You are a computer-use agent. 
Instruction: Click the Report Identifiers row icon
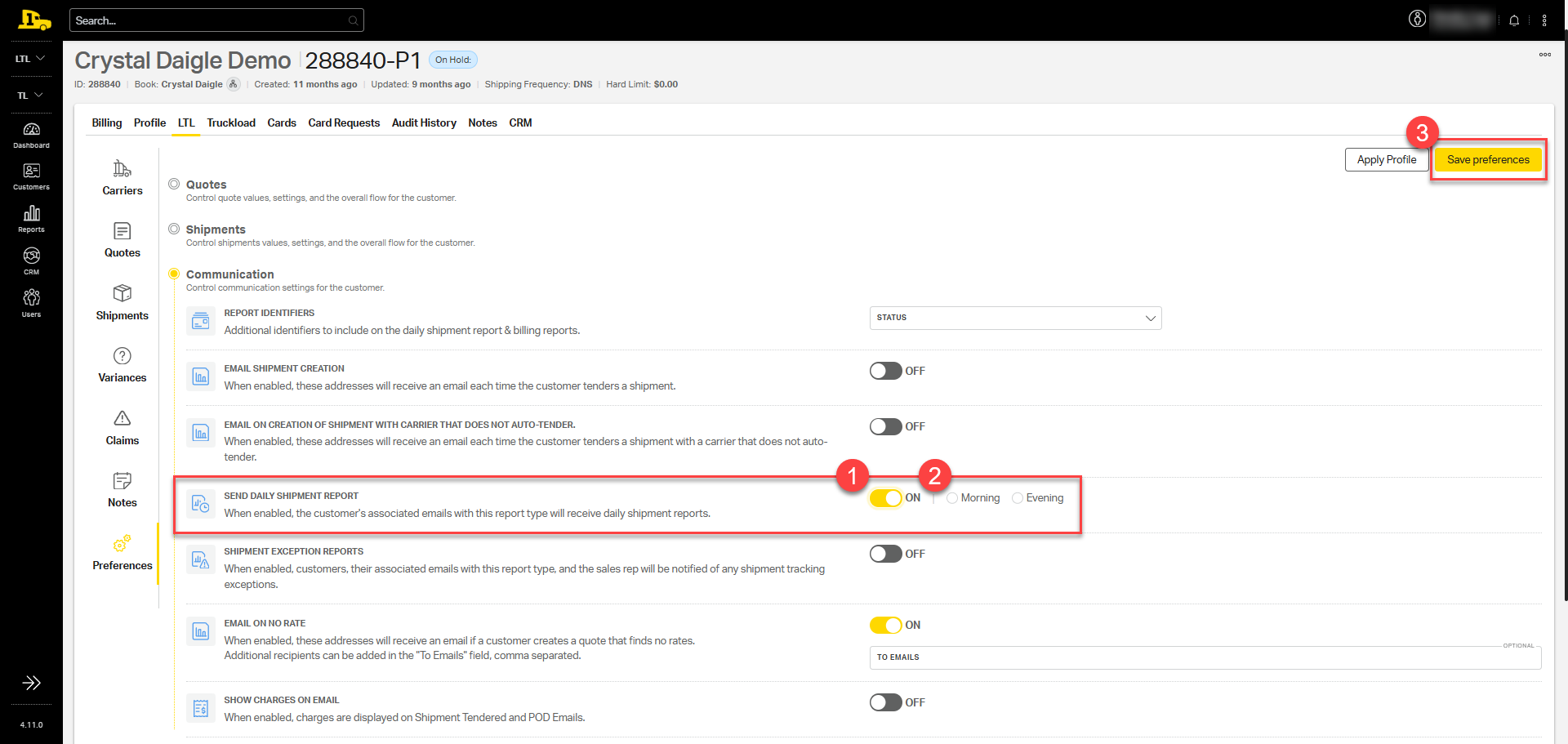click(201, 321)
